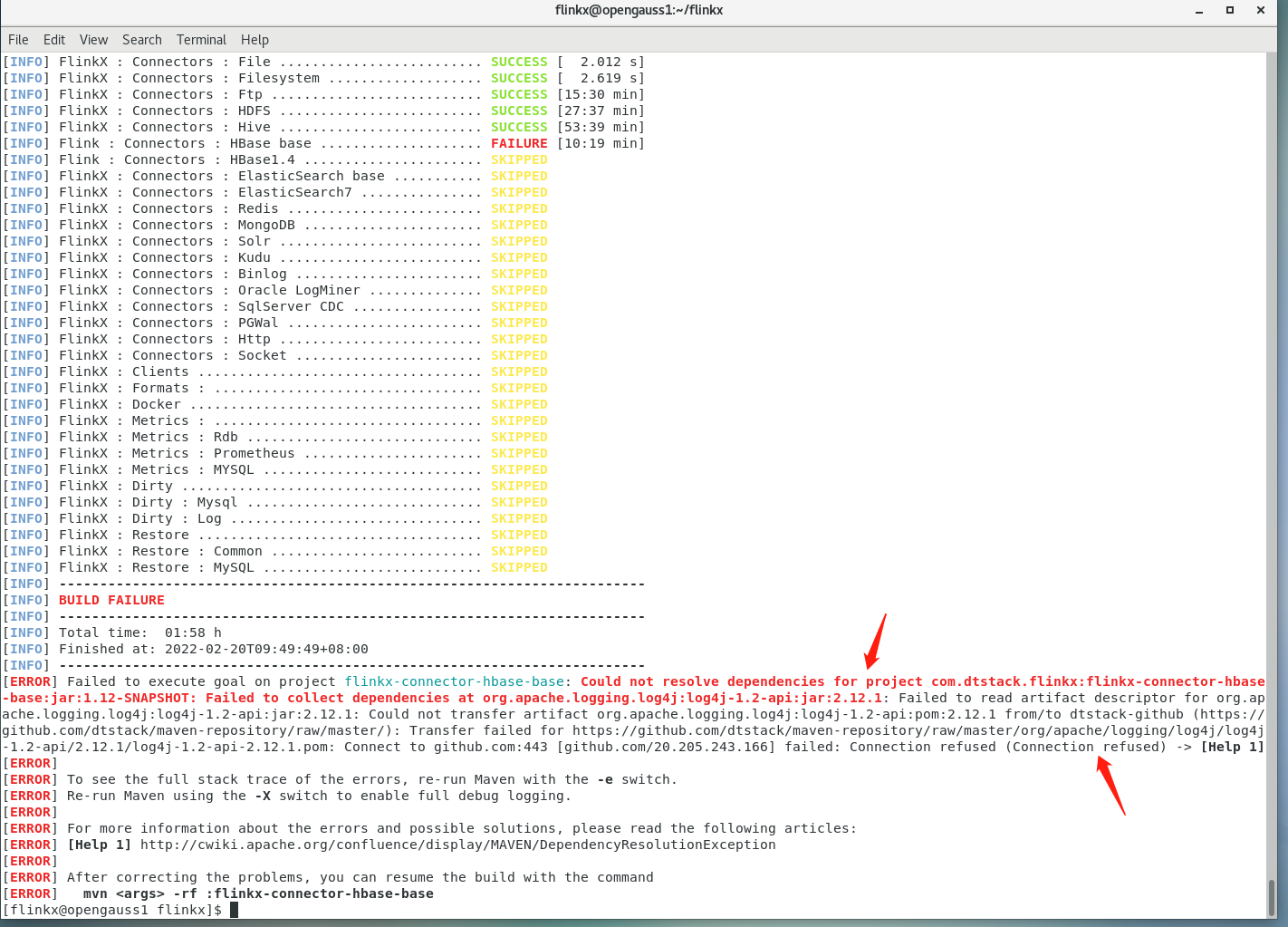Click 'FlinkX : Metrics : Prometheus' text
The width and height of the screenshot is (1288, 927).
(x=177, y=453)
